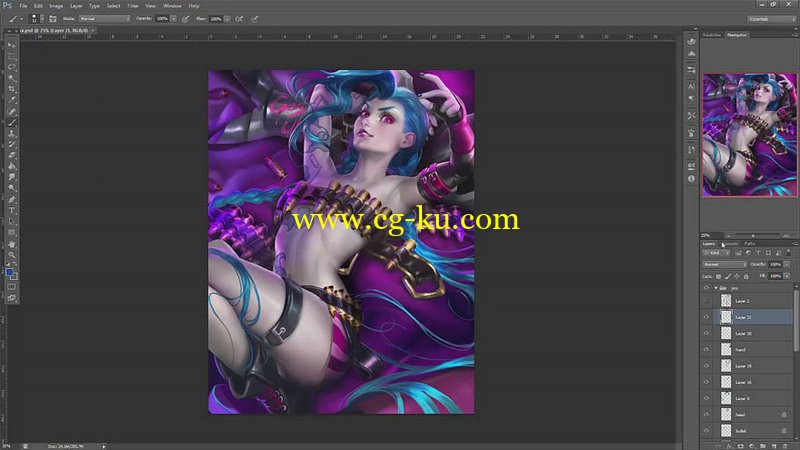This screenshot has height=450, width=800.
Task: Open brush preset picker arrow
Action: click(x=42, y=19)
